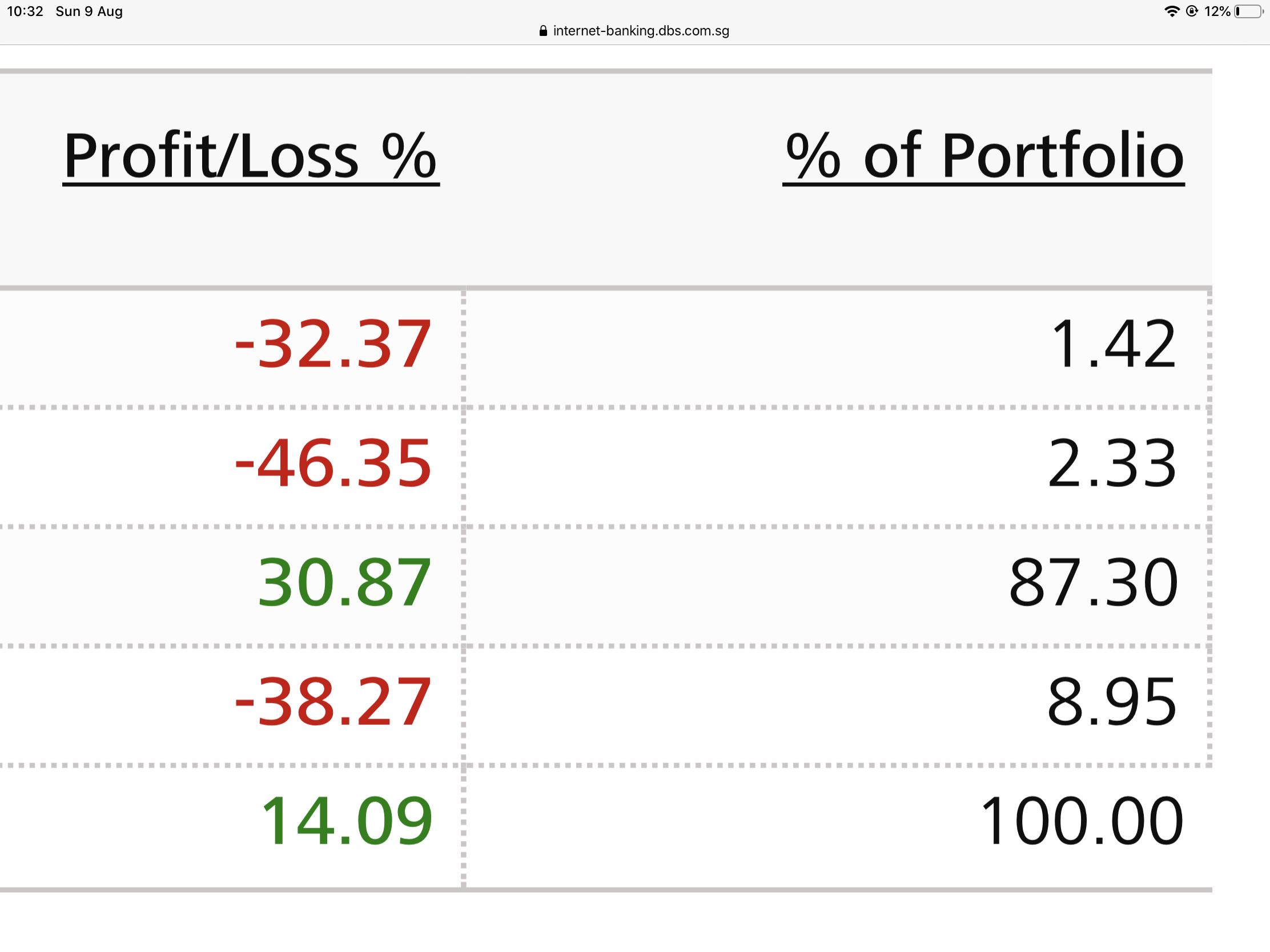Tap the 10:32 clock in status bar
This screenshot has width=1270, height=952.
tap(25, 11)
